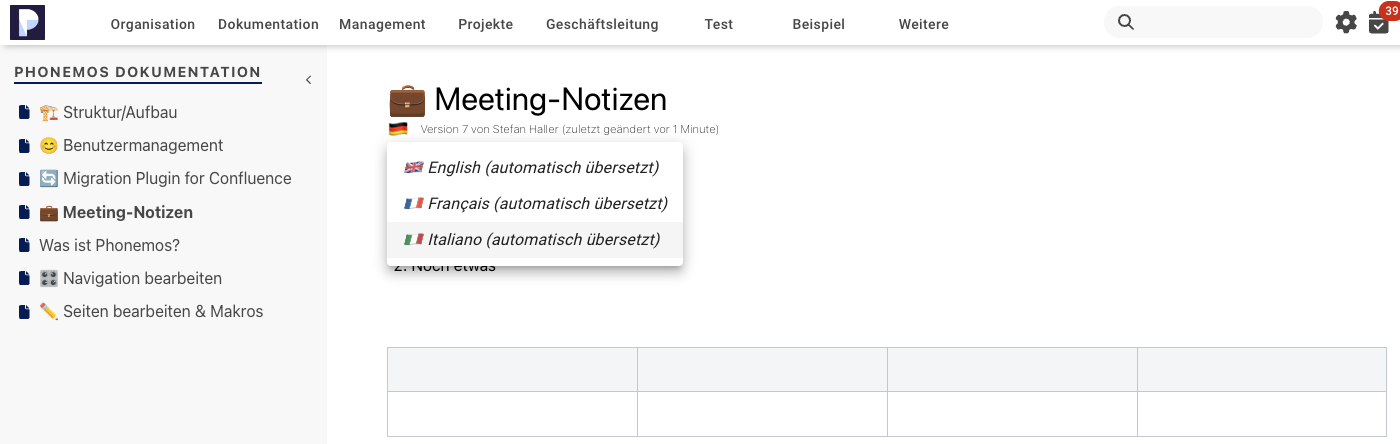Click the search magnifier icon
1400x444 pixels.
(x=1126, y=22)
